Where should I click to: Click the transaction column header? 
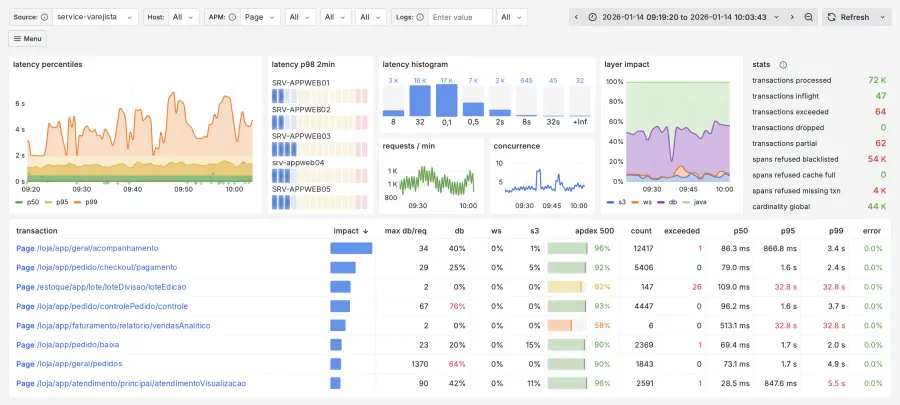coord(37,231)
